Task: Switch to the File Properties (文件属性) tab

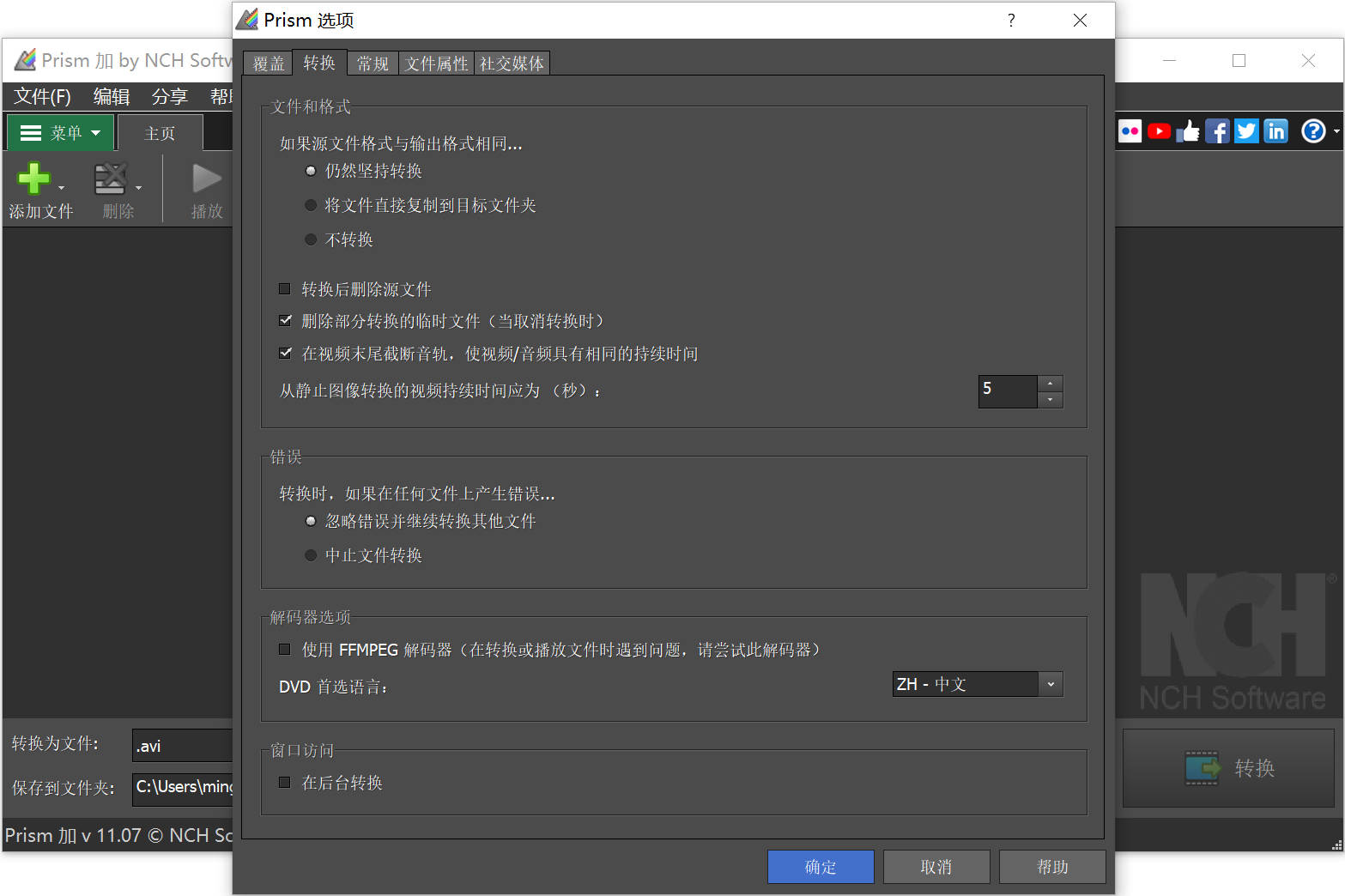Action: pos(436,64)
